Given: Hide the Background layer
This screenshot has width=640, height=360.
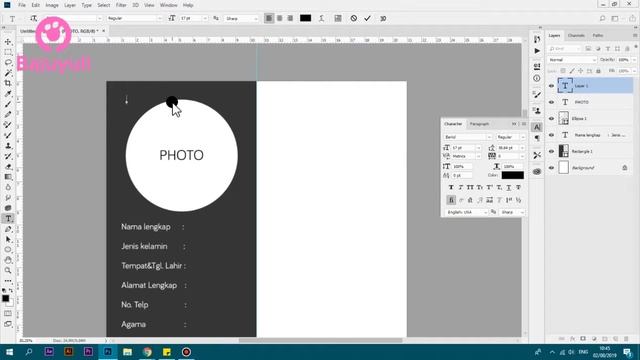Looking at the screenshot, I should [x=551, y=168].
